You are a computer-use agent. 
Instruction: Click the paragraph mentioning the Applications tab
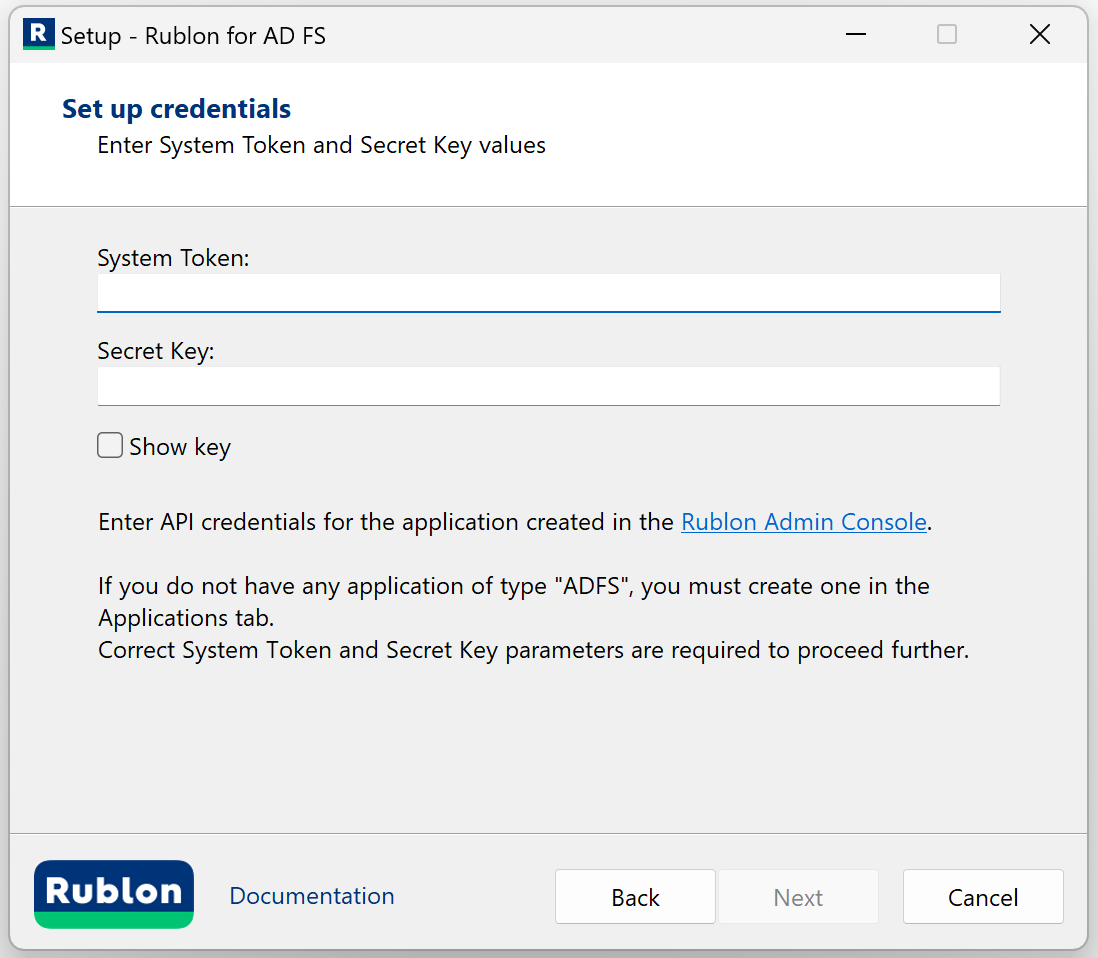513,601
